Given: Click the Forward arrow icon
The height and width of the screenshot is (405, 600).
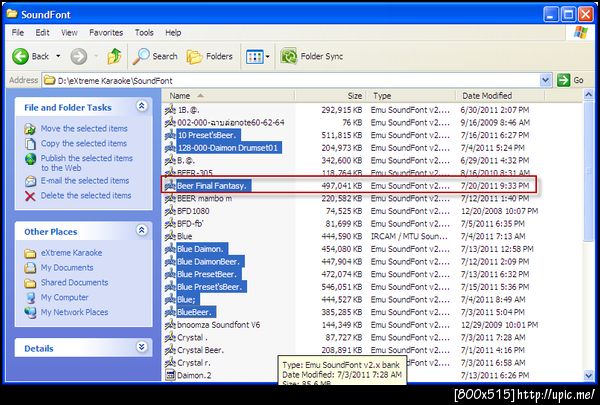Looking at the screenshot, I should pos(78,57).
